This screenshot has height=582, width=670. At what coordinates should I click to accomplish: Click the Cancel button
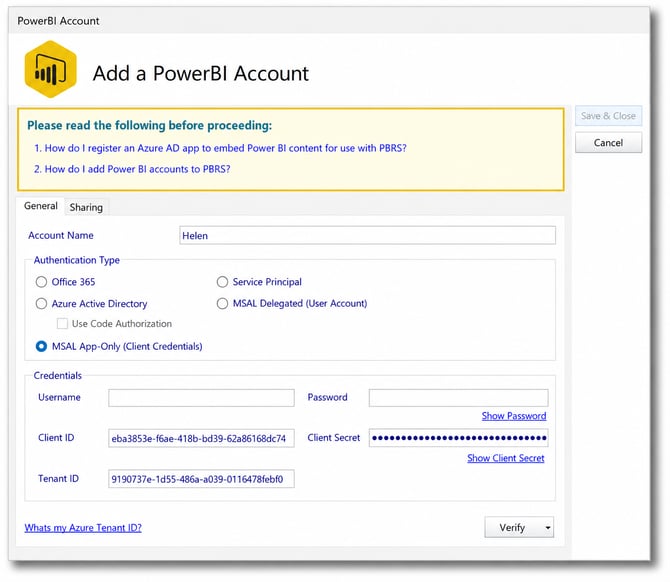(x=608, y=143)
